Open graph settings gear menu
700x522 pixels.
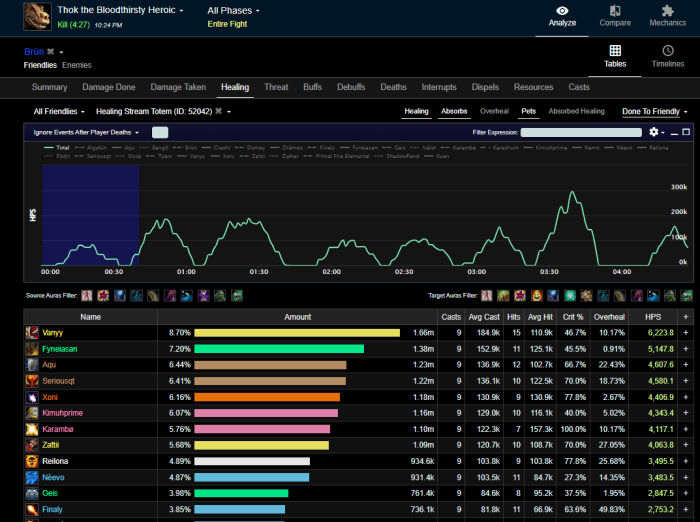pos(655,132)
